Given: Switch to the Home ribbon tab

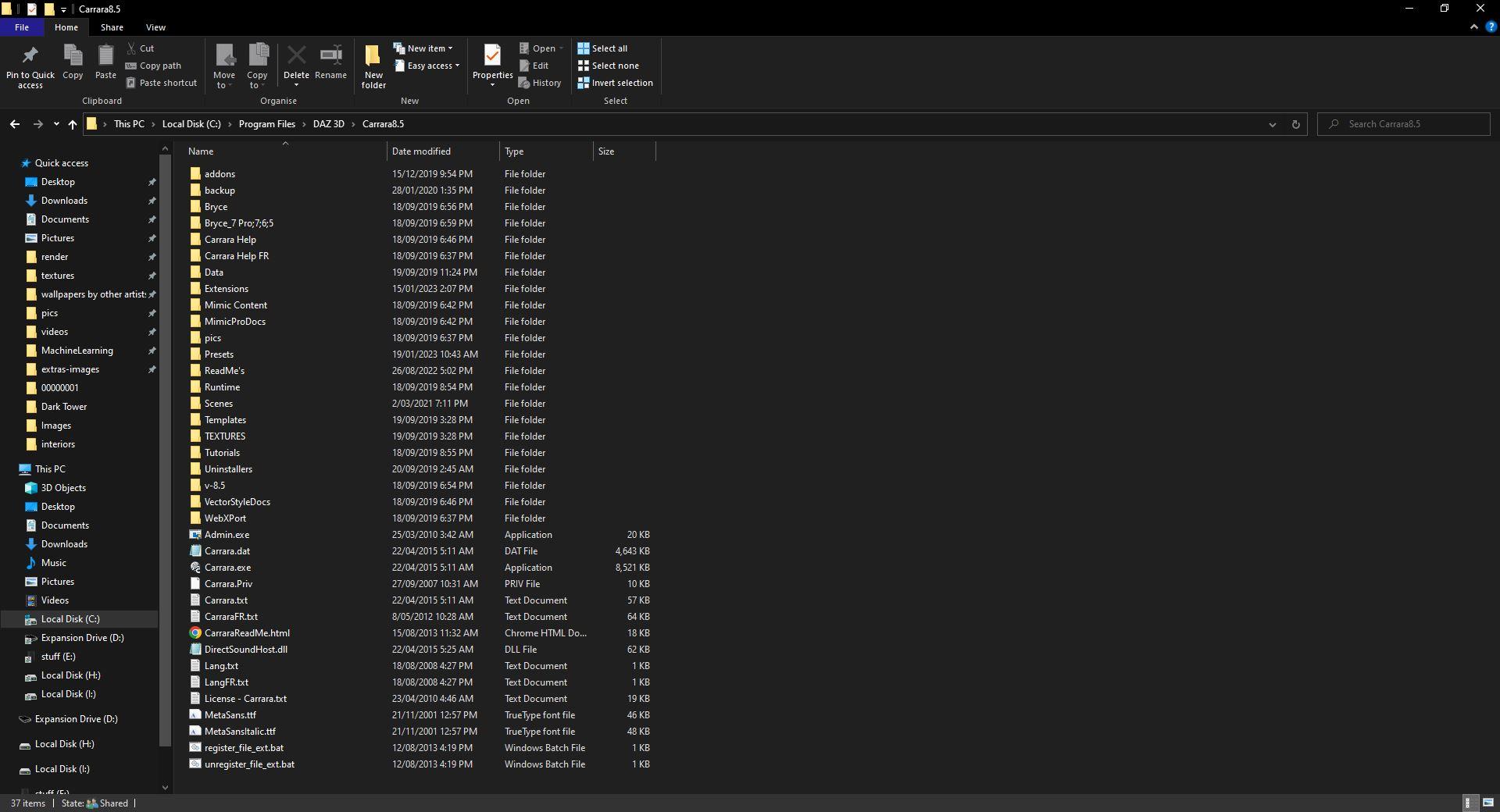Looking at the screenshot, I should [66, 27].
